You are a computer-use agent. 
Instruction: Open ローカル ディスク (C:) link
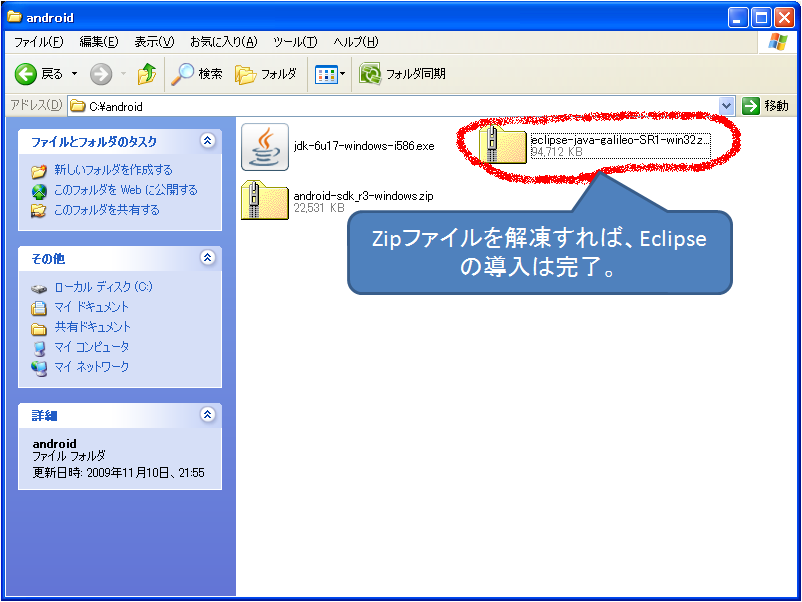coord(103,287)
